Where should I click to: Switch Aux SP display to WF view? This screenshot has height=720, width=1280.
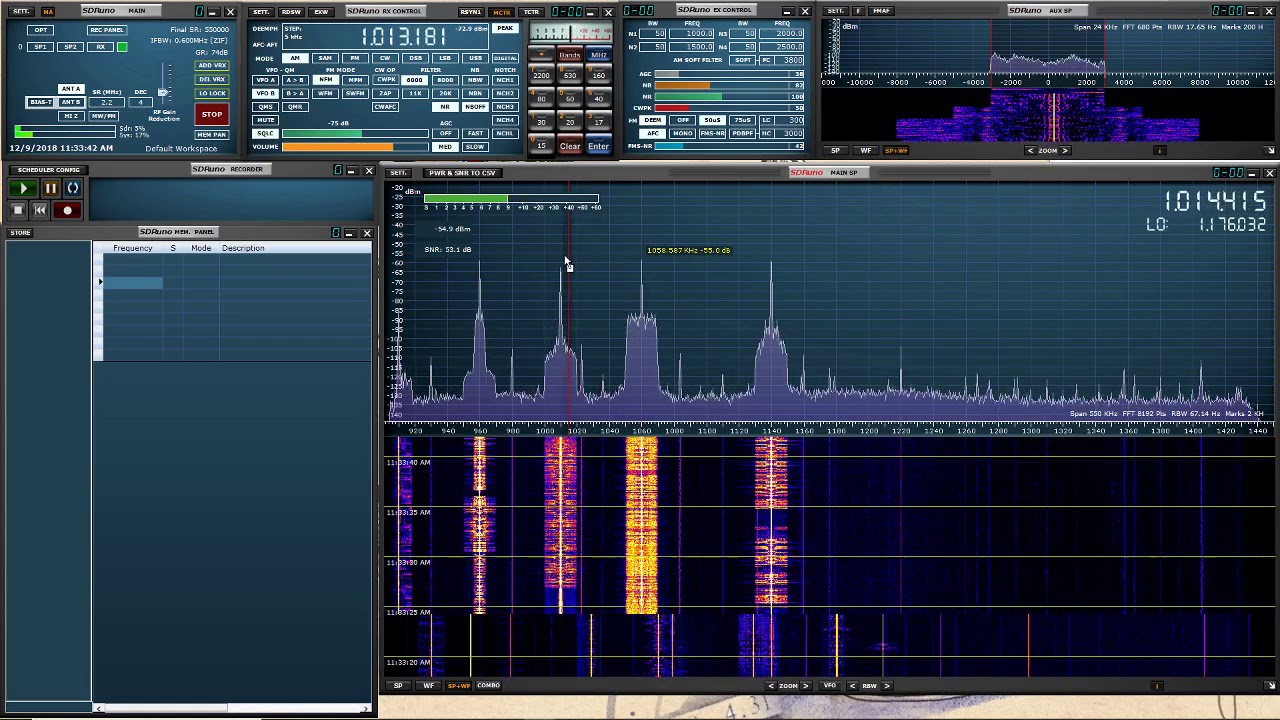866,151
